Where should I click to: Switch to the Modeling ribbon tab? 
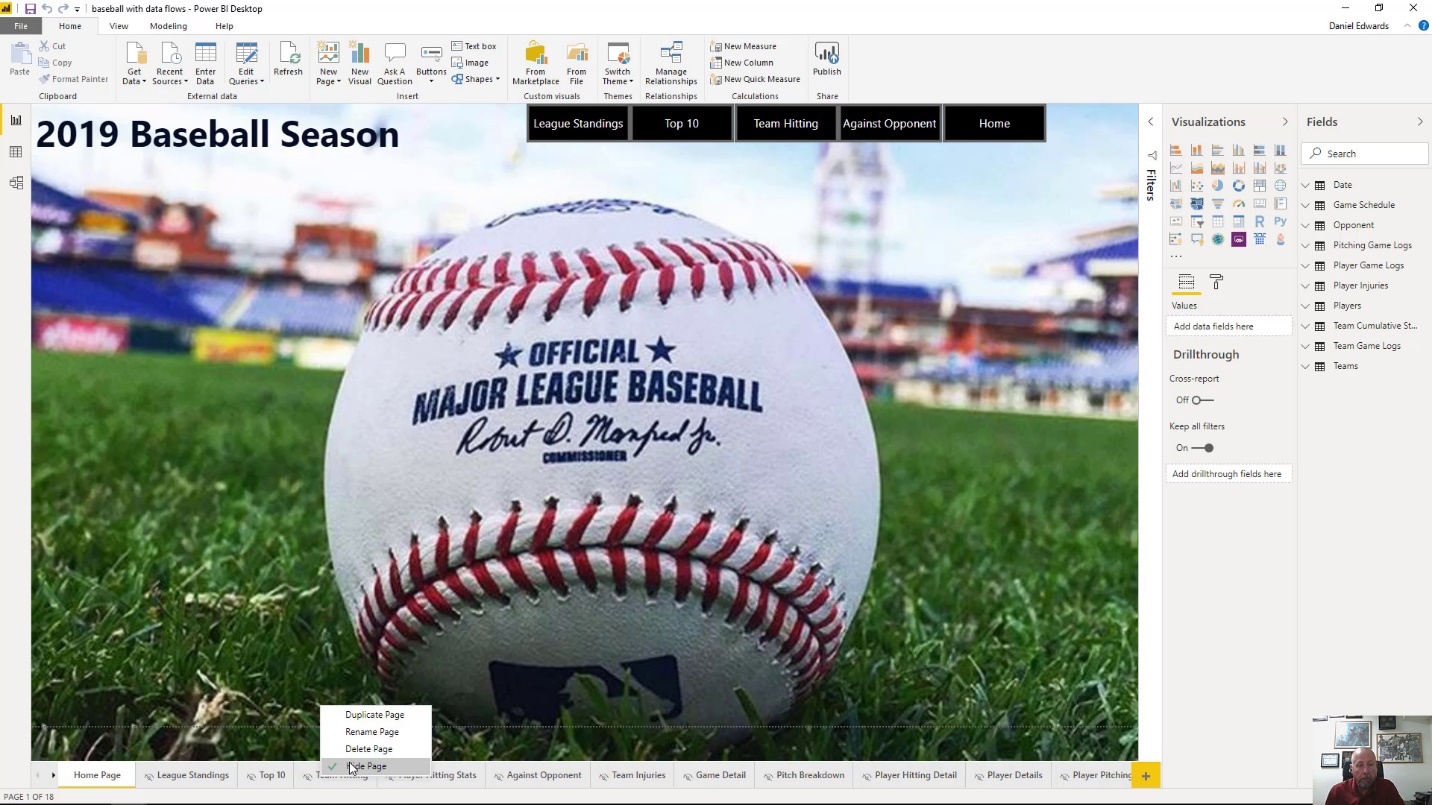pos(168,26)
